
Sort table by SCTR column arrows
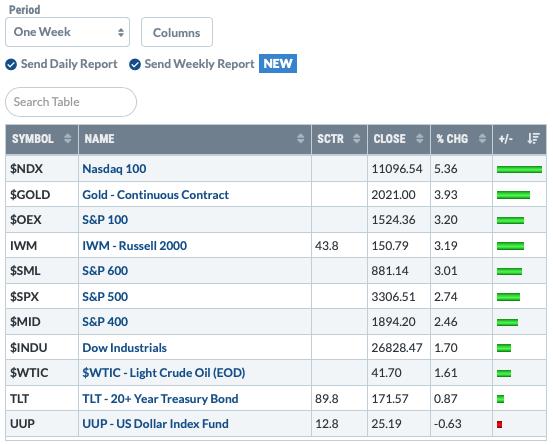click(x=357, y=139)
